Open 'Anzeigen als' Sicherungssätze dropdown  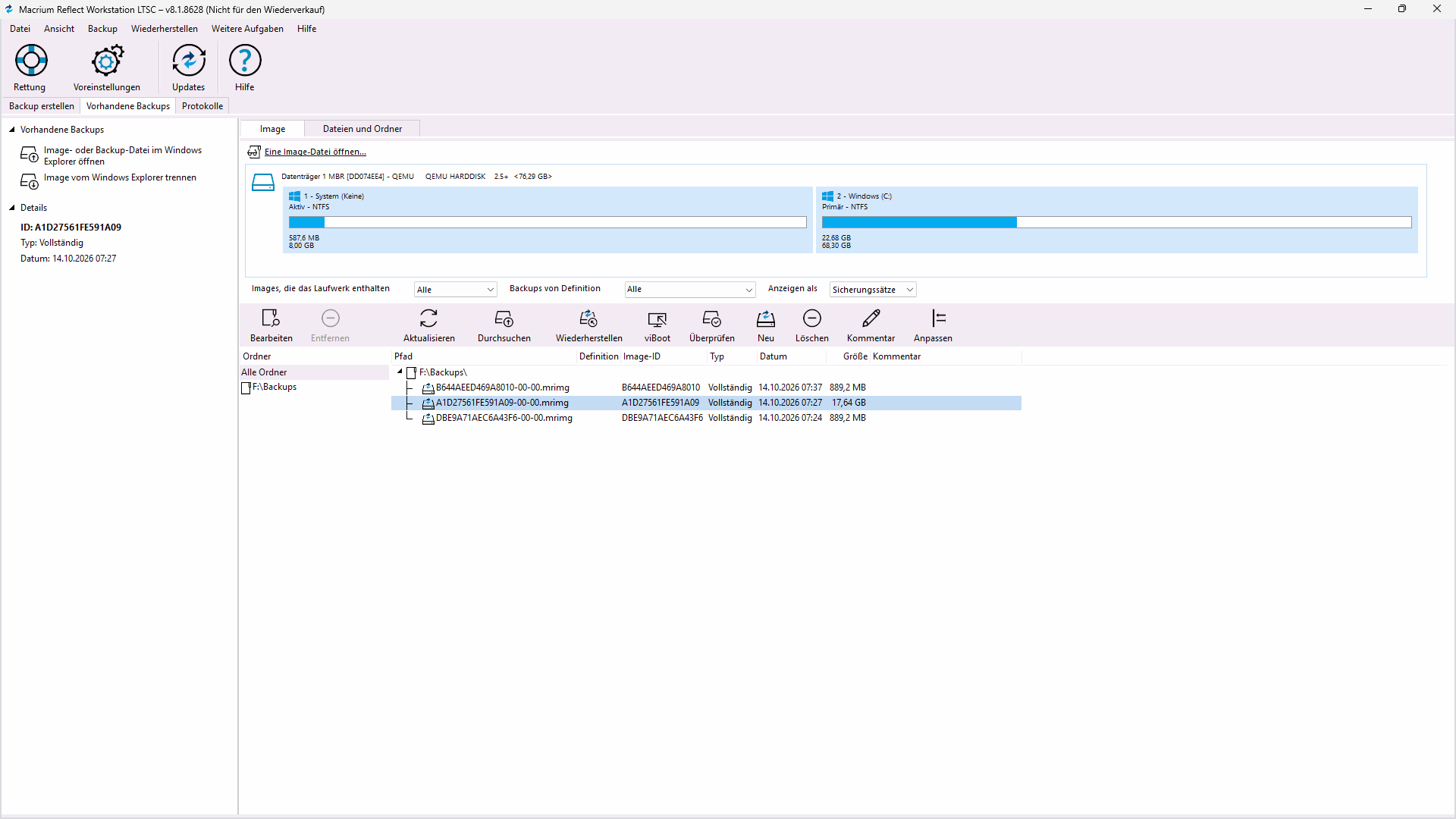tap(873, 290)
